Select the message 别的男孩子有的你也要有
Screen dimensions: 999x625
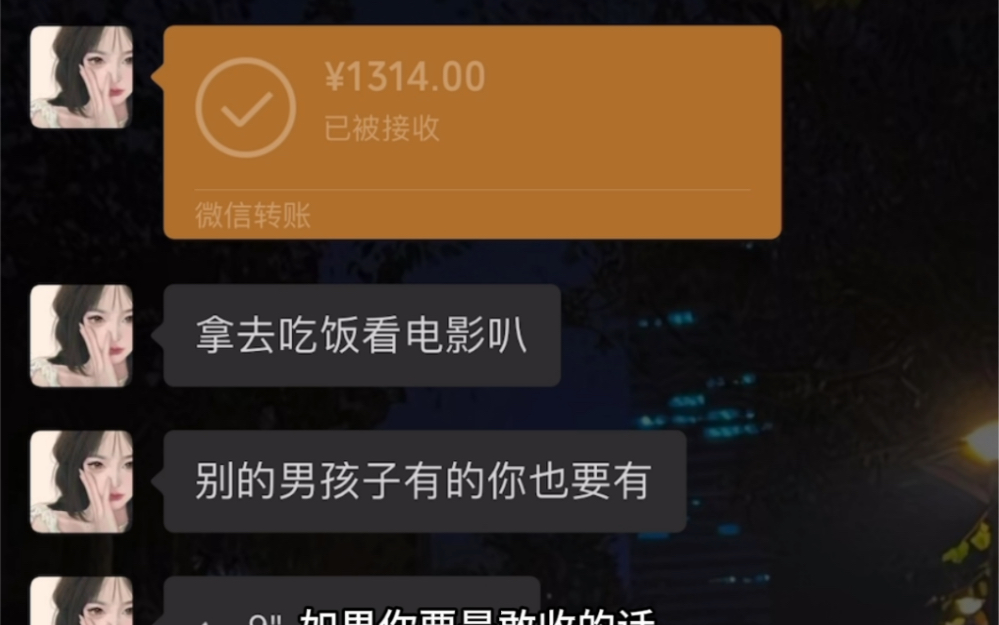pyautogui.click(x=425, y=481)
